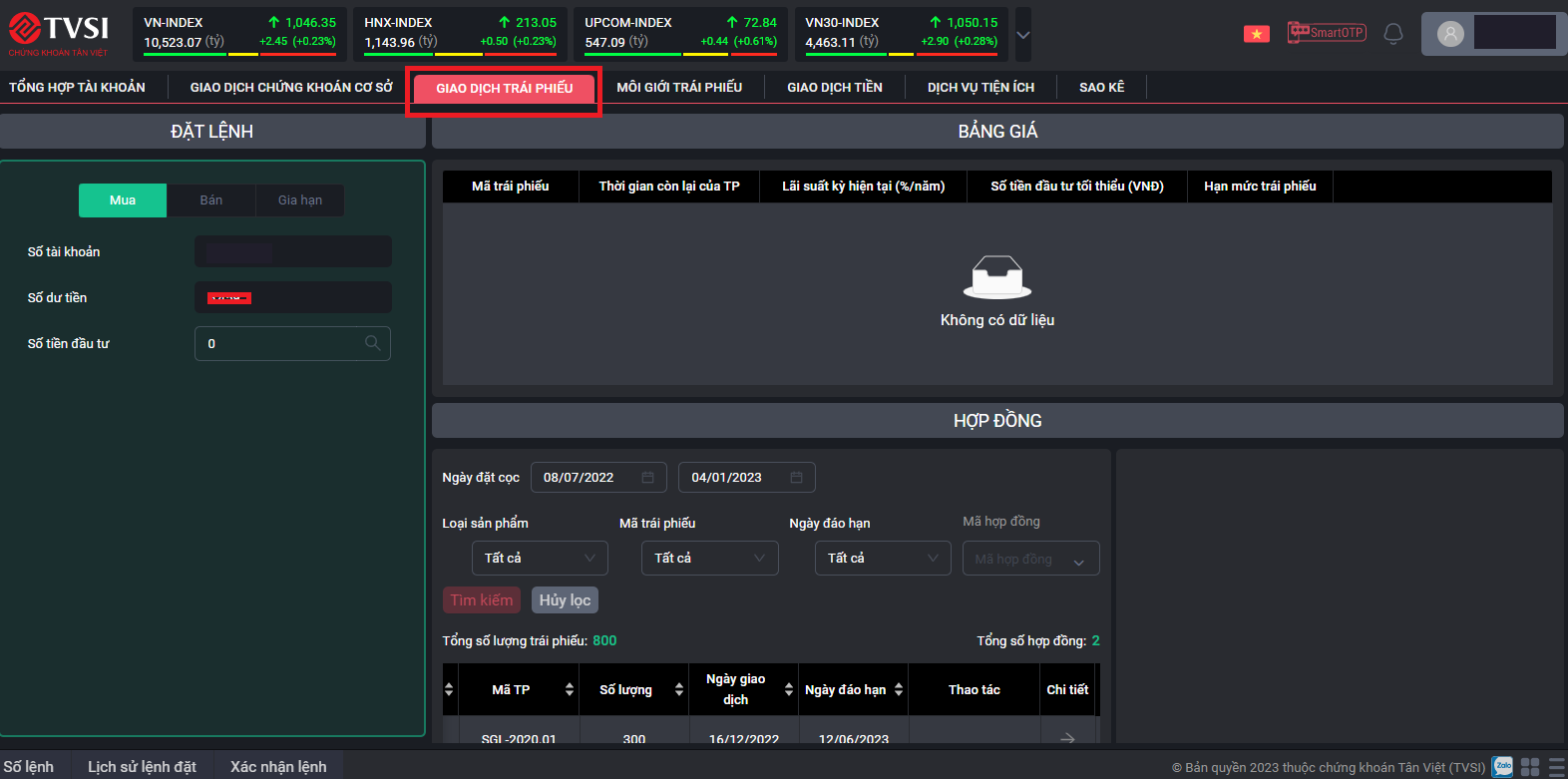Expand the market index list chevron
Viewport: 1568px width, 779px height.
click(1022, 35)
